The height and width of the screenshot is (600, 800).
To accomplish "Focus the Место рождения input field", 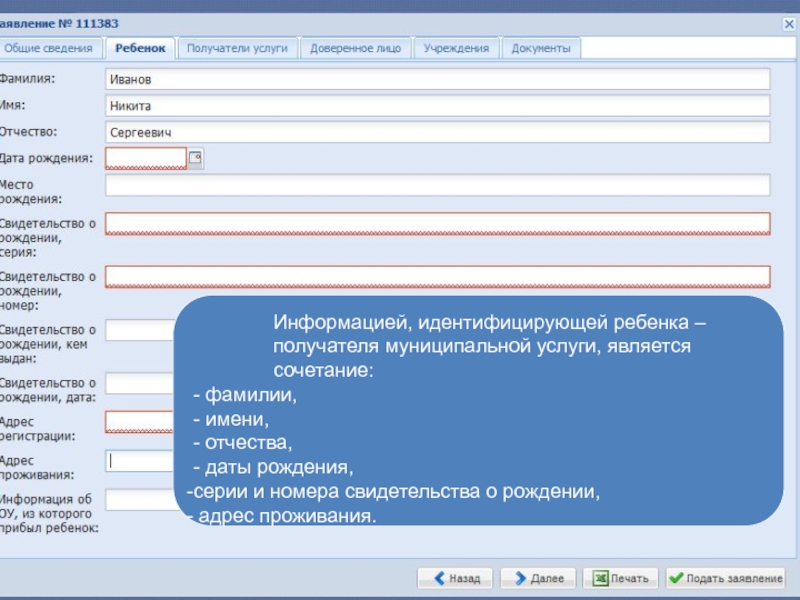I will click(437, 185).
